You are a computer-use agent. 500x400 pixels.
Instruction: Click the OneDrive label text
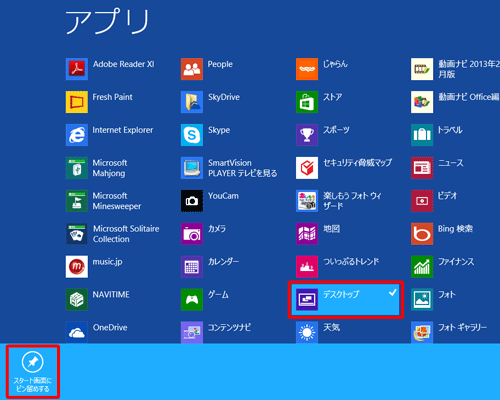(x=110, y=328)
